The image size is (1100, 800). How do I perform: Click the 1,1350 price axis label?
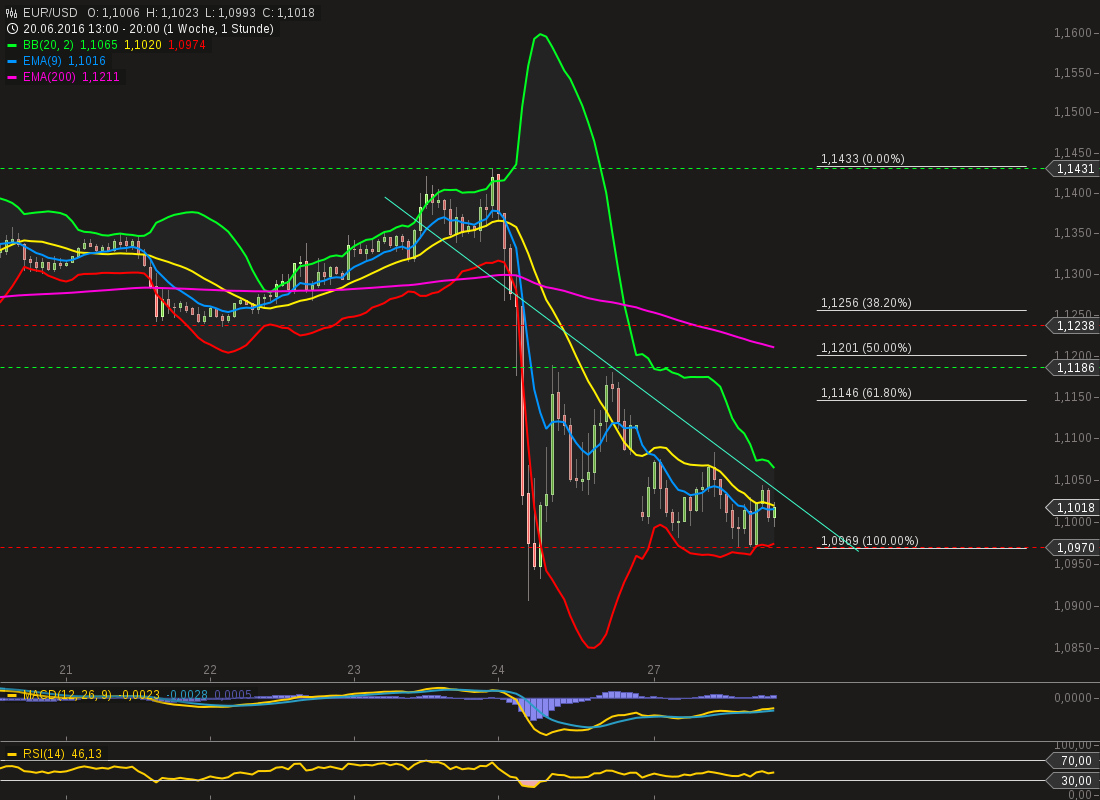(1073, 233)
